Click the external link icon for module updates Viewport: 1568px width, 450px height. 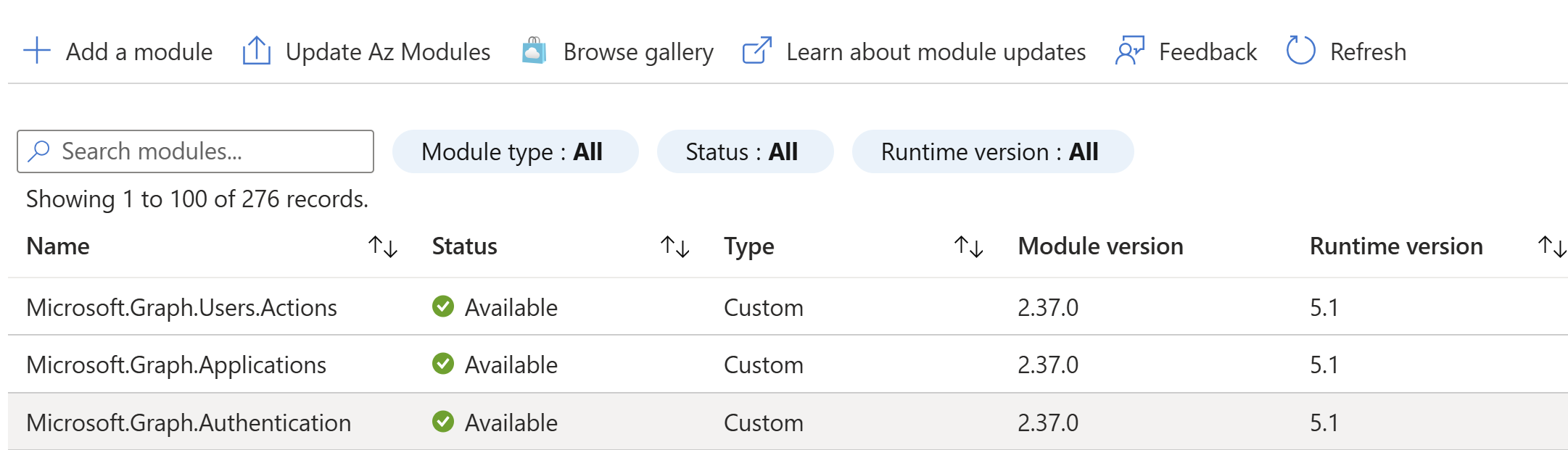click(756, 51)
